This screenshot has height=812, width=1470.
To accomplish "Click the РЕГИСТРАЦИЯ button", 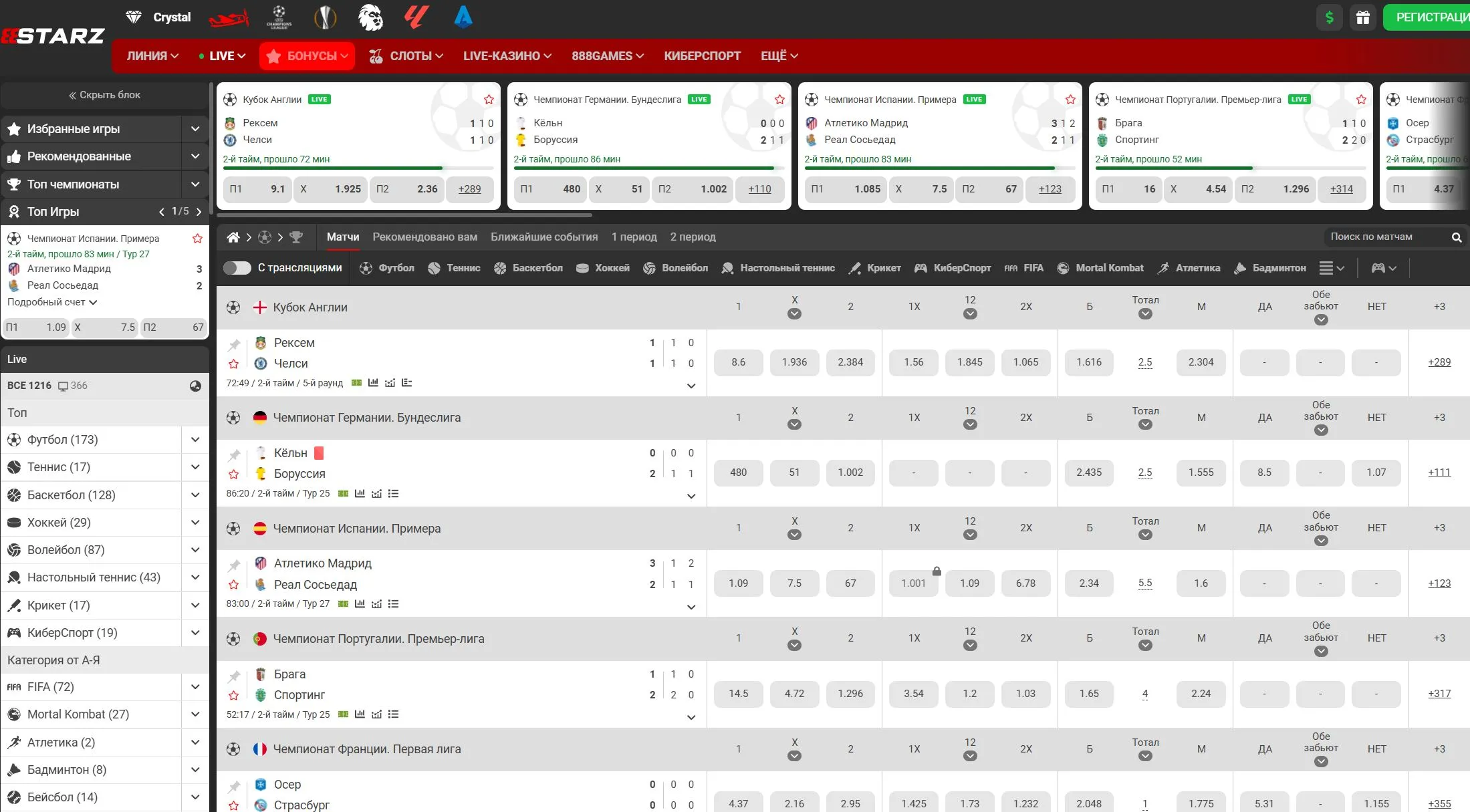I will click(x=1429, y=17).
